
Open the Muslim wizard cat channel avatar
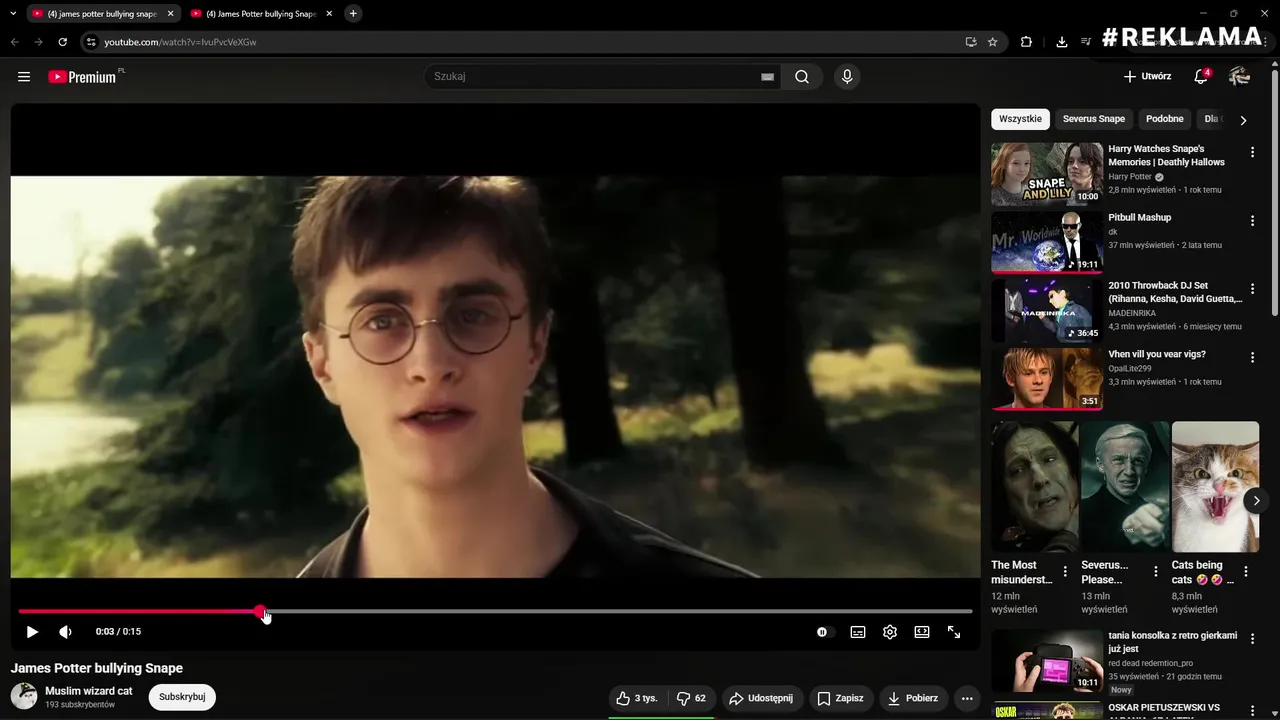point(24,696)
